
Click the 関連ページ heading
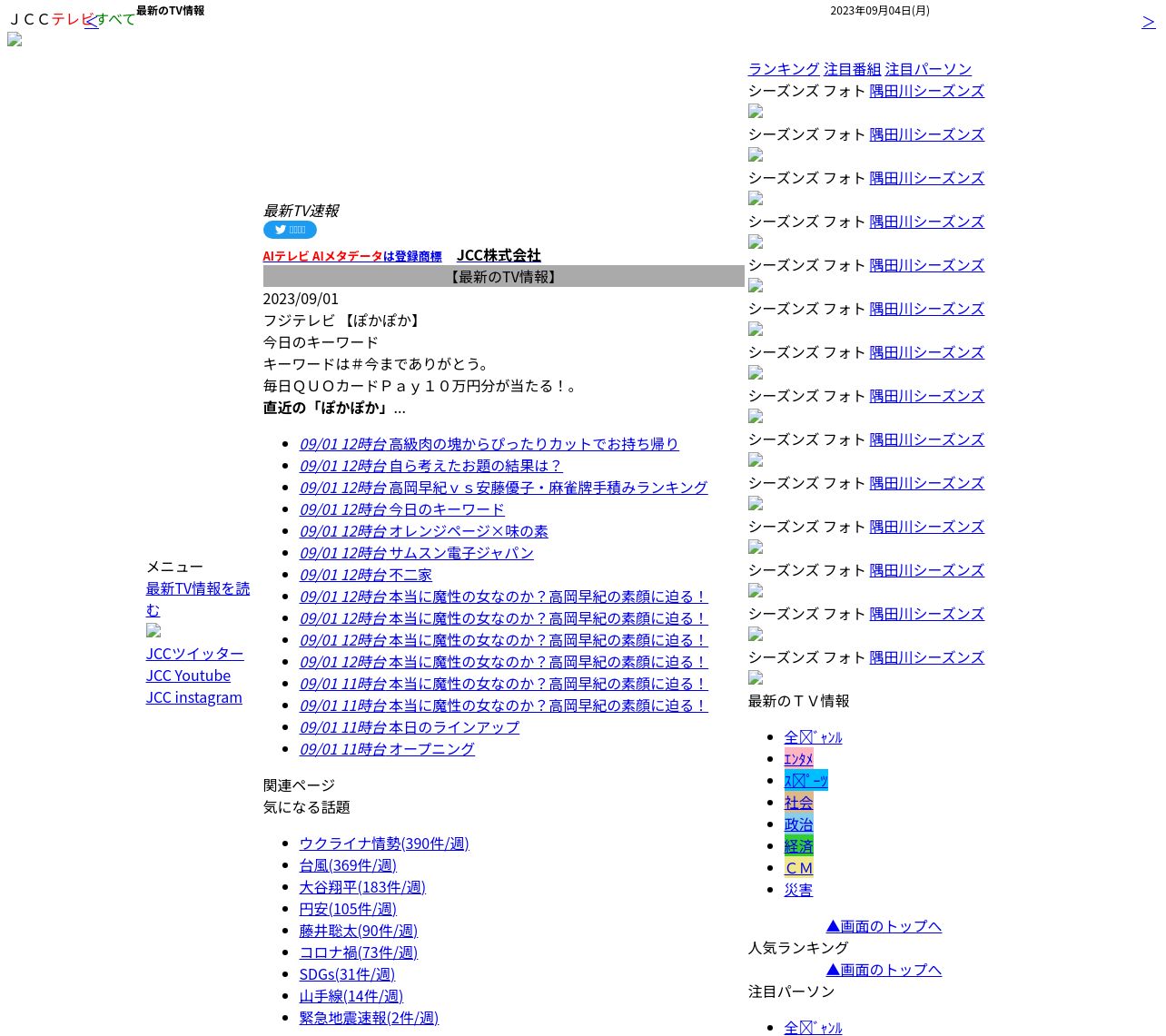(x=300, y=785)
